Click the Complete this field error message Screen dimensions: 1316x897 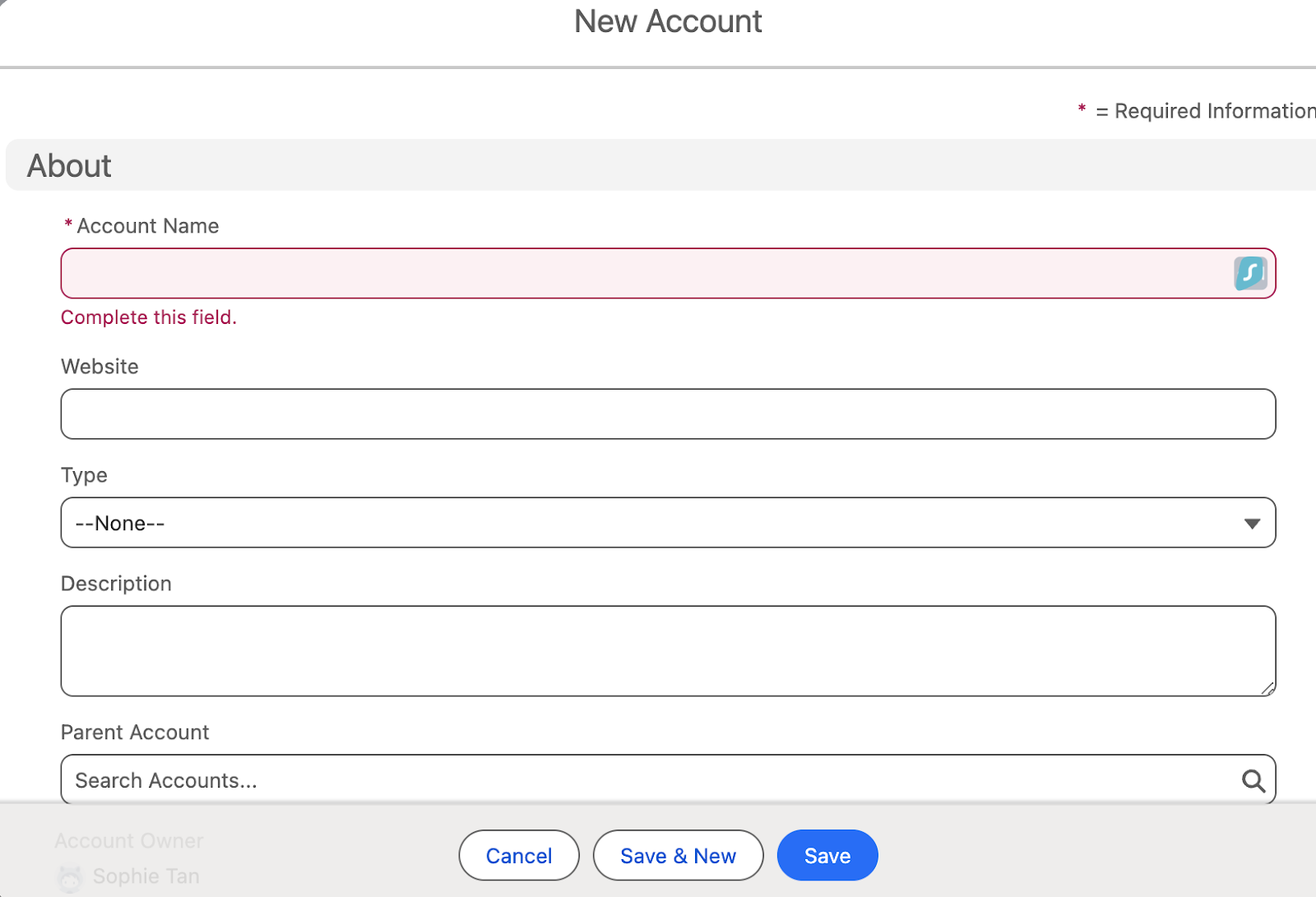[x=148, y=317]
